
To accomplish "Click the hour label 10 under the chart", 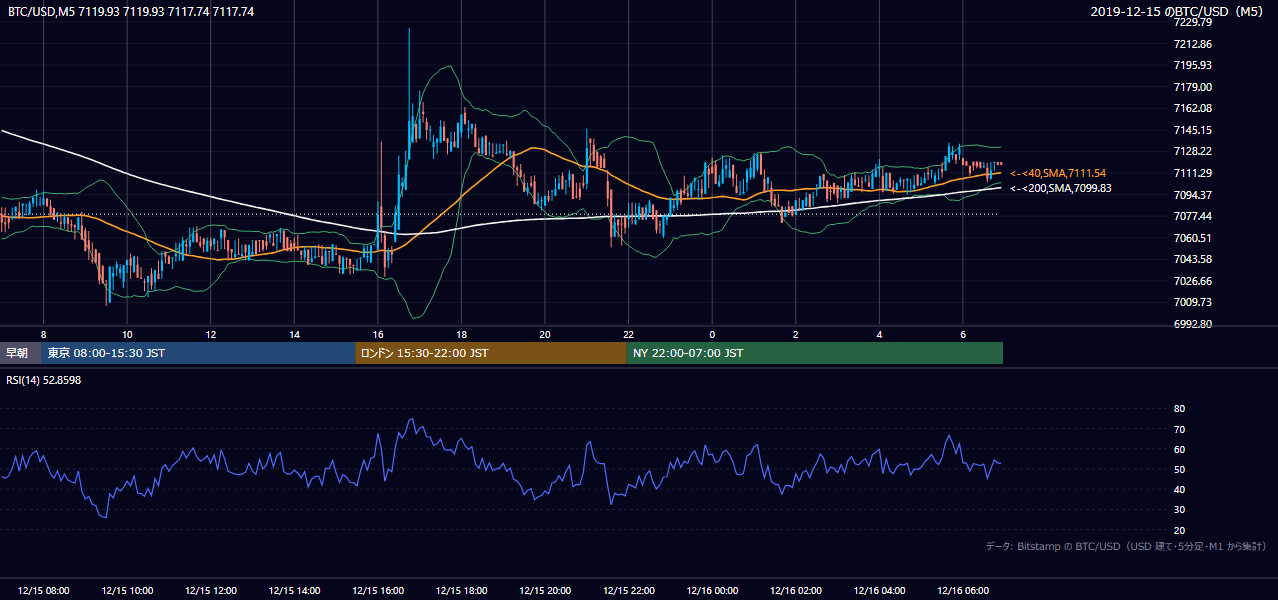I will click(x=127, y=334).
